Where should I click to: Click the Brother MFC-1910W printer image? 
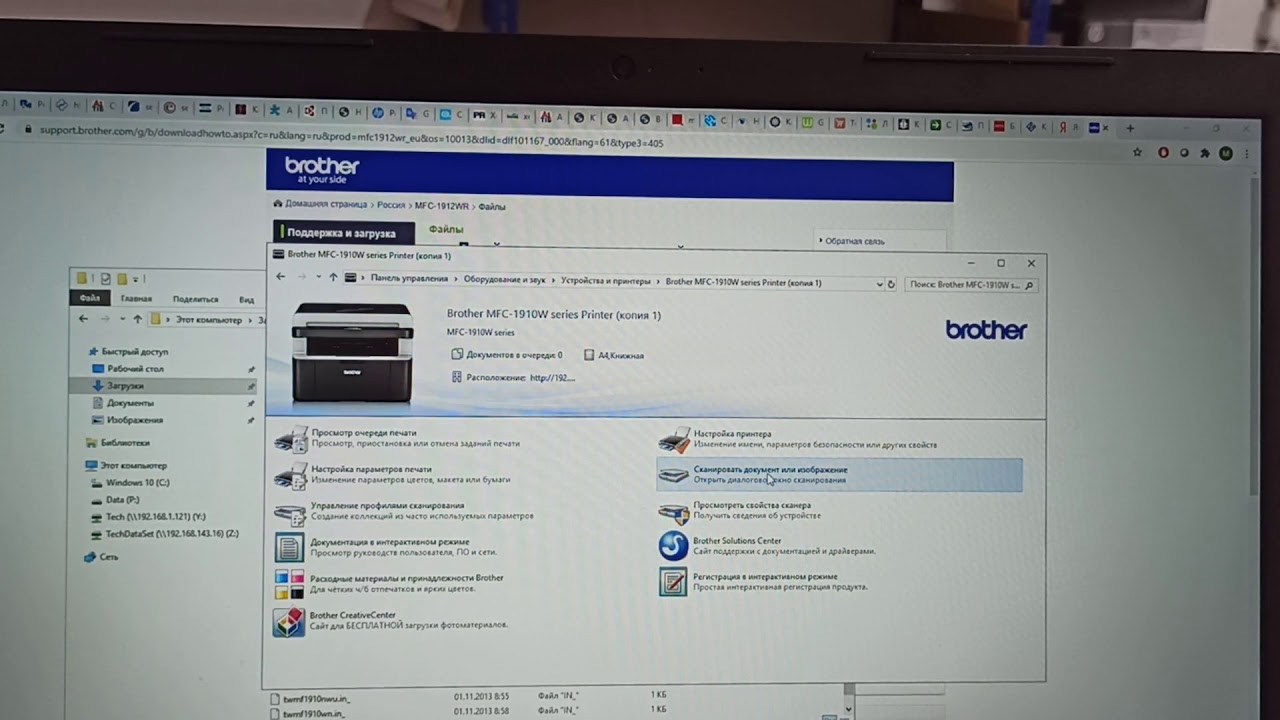click(x=353, y=352)
